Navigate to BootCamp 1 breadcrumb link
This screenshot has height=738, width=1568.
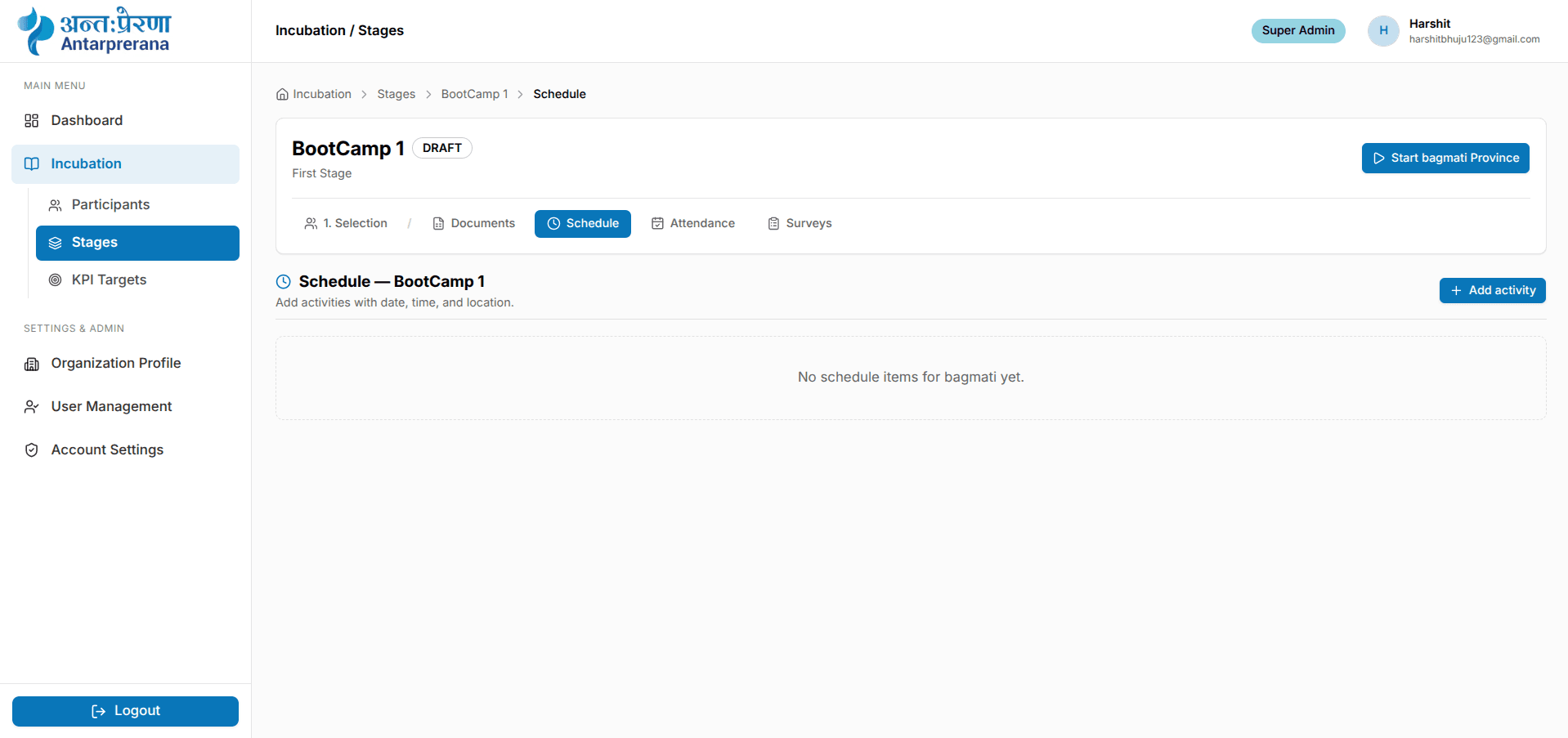point(474,94)
